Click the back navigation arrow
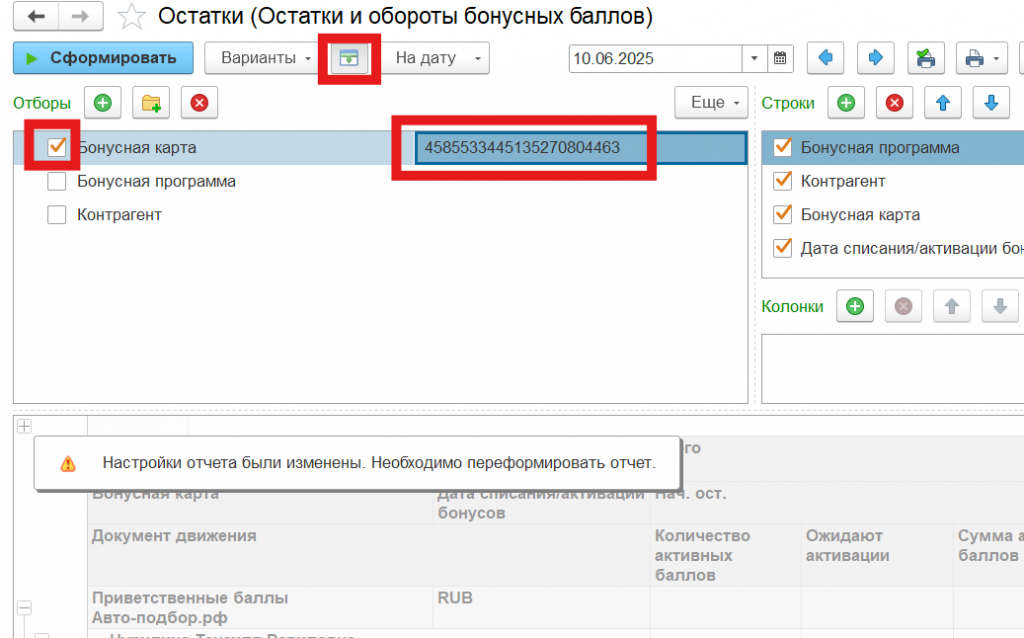Screen dimensions: 1024x638 tap(37, 17)
